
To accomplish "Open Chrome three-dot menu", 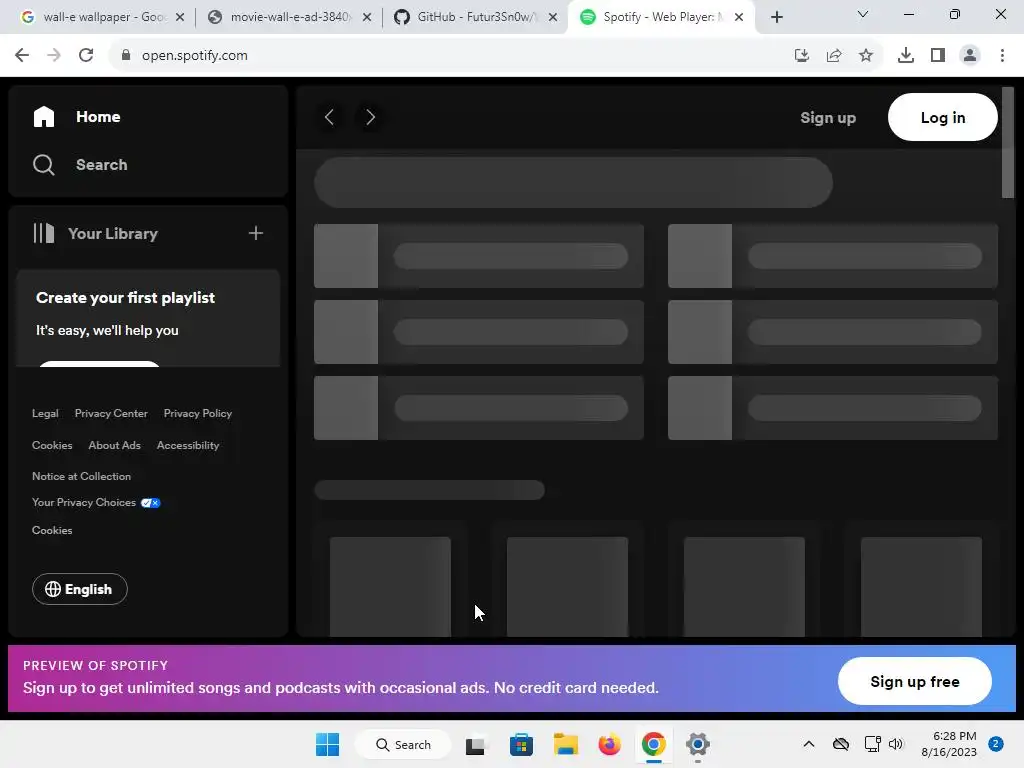I will pos(1002,56).
